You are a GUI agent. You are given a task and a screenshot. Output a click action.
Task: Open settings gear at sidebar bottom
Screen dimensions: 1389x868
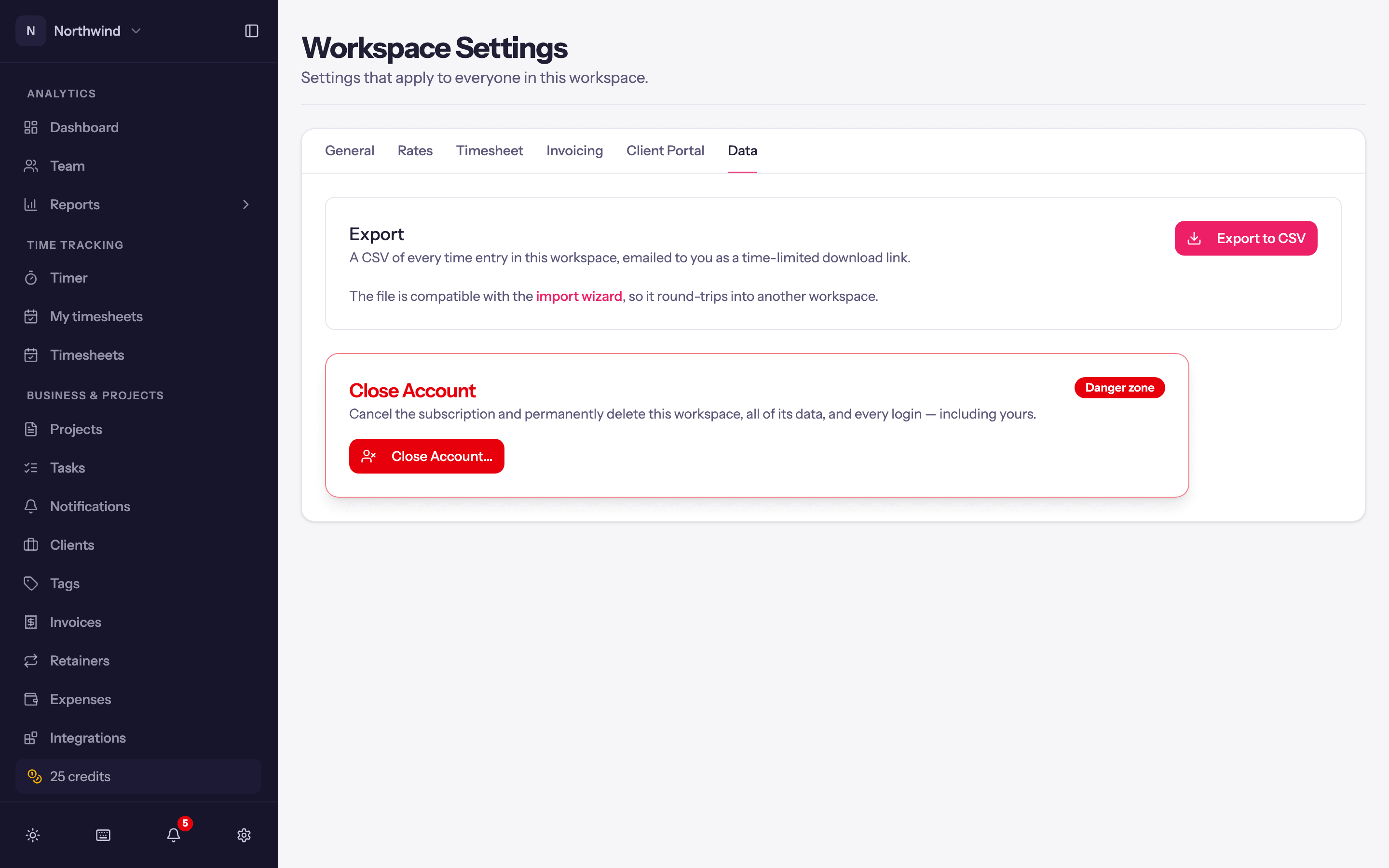pos(244,835)
